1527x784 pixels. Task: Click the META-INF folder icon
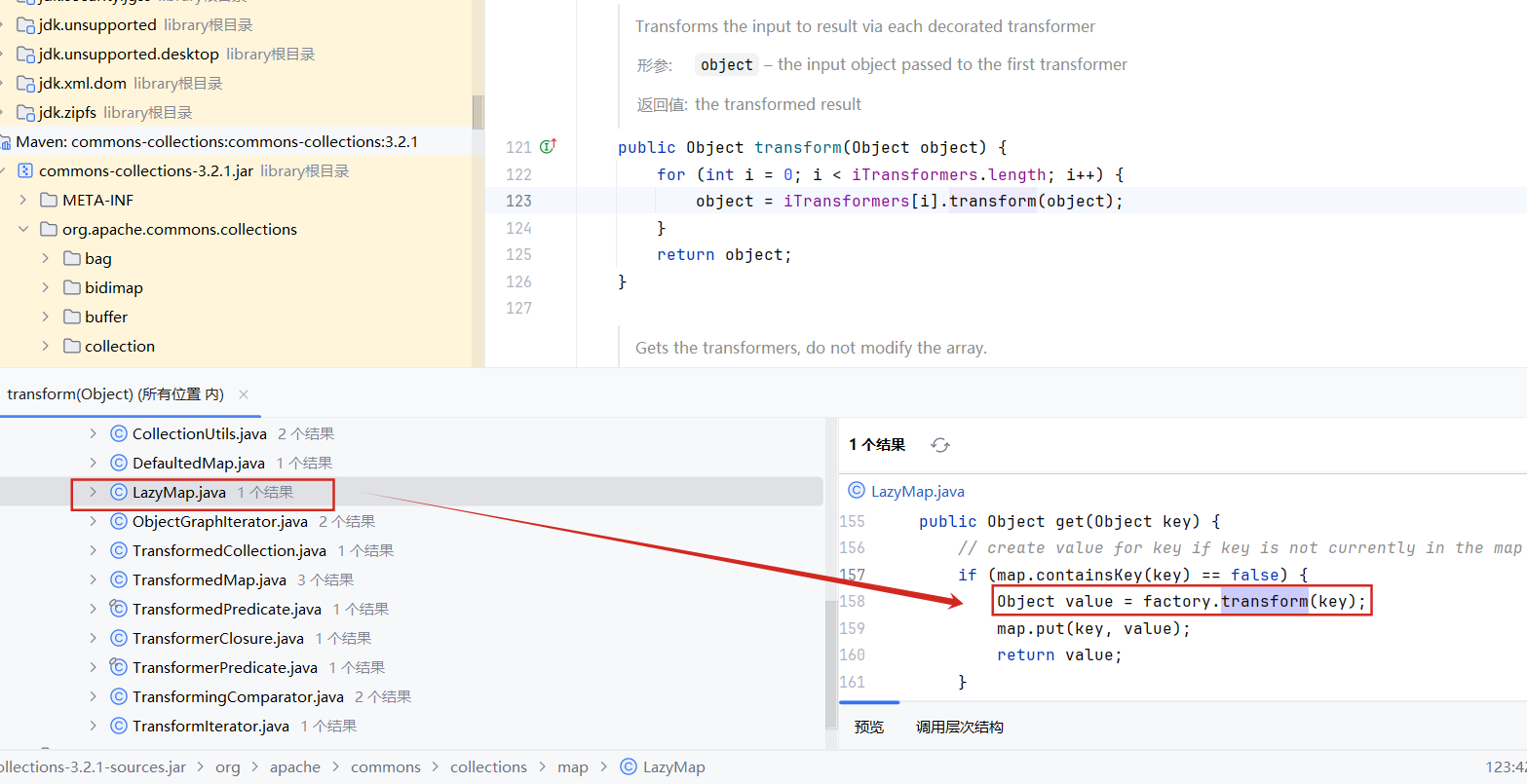[49, 200]
